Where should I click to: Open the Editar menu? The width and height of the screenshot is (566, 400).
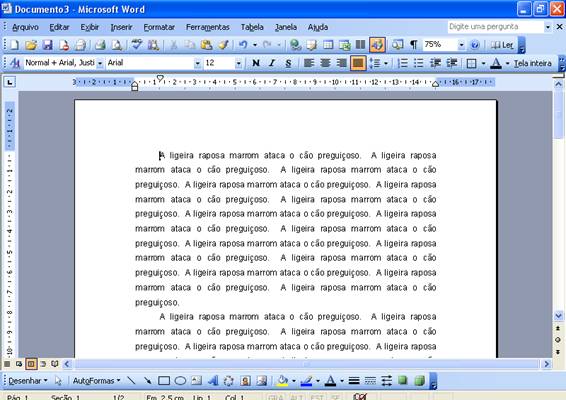click(59, 27)
